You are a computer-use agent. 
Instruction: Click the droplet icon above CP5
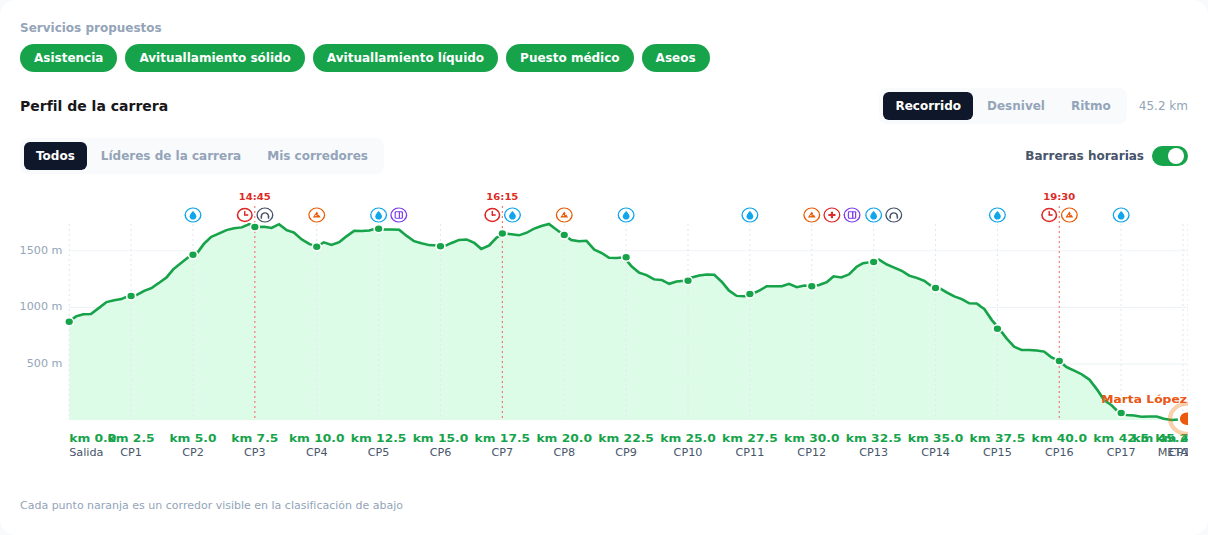point(379,215)
